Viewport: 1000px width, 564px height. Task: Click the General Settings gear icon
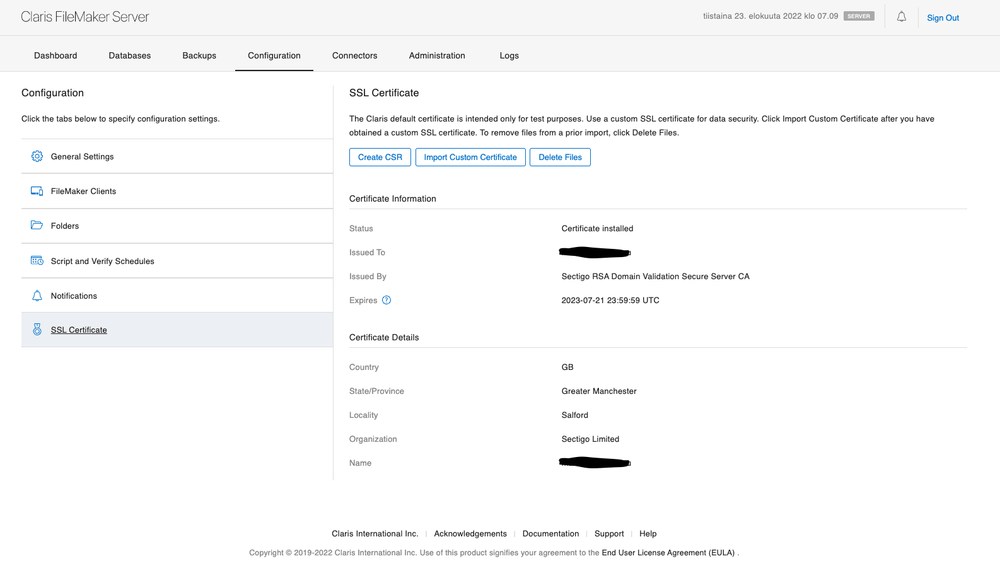coord(37,156)
